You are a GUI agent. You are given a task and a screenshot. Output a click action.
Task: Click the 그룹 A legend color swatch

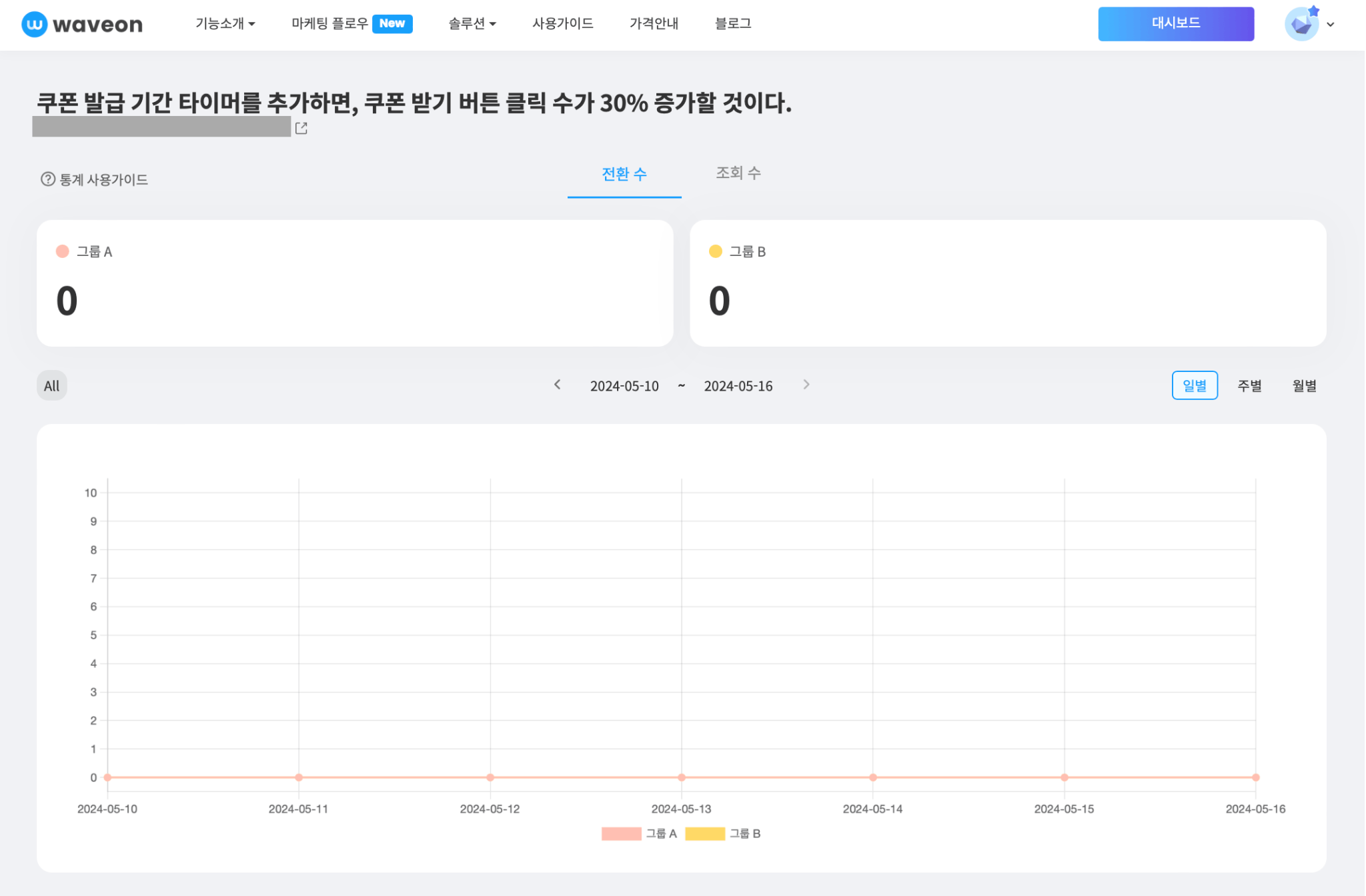click(x=620, y=833)
